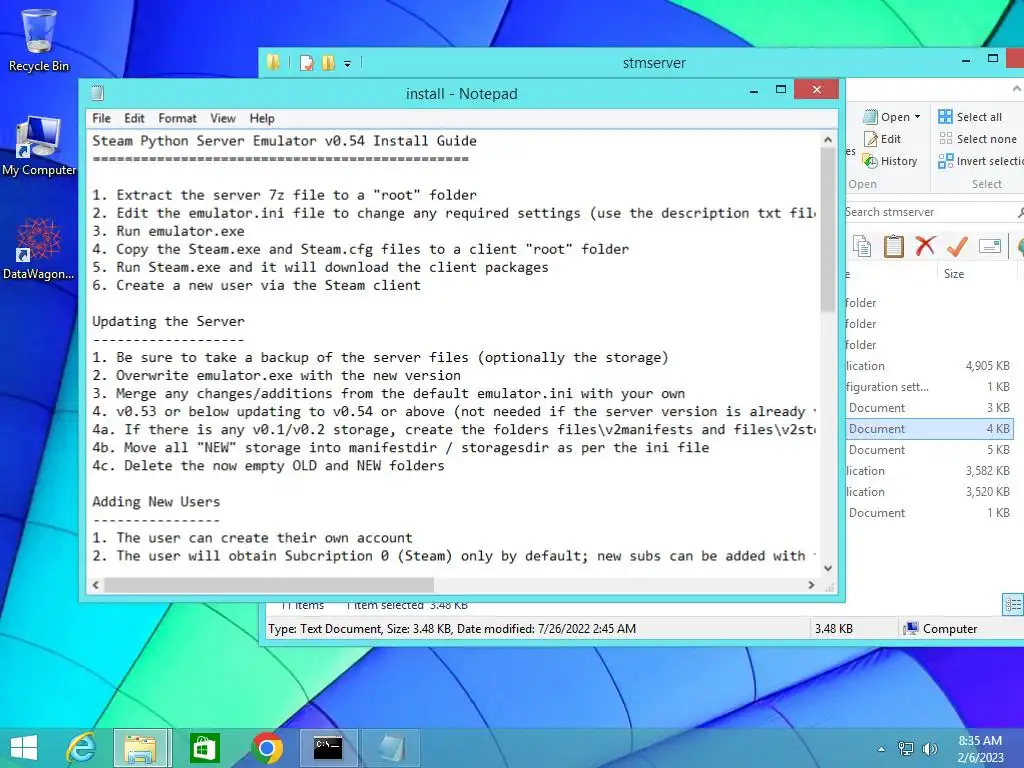The width and height of the screenshot is (1024, 768).
Task: Select the 3,582 KB application row
Action: click(930, 471)
